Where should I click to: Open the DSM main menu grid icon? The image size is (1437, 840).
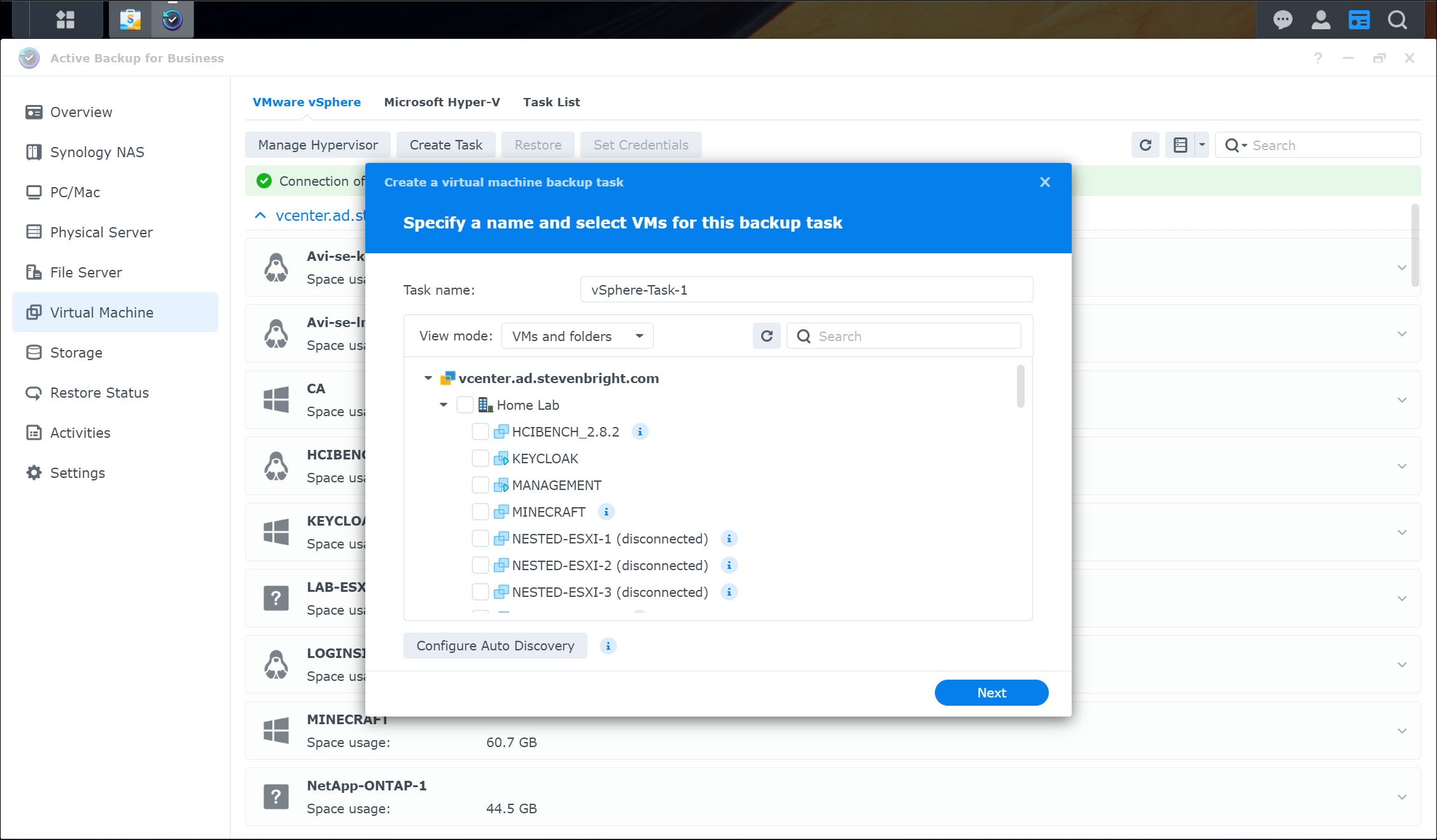(x=66, y=20)
